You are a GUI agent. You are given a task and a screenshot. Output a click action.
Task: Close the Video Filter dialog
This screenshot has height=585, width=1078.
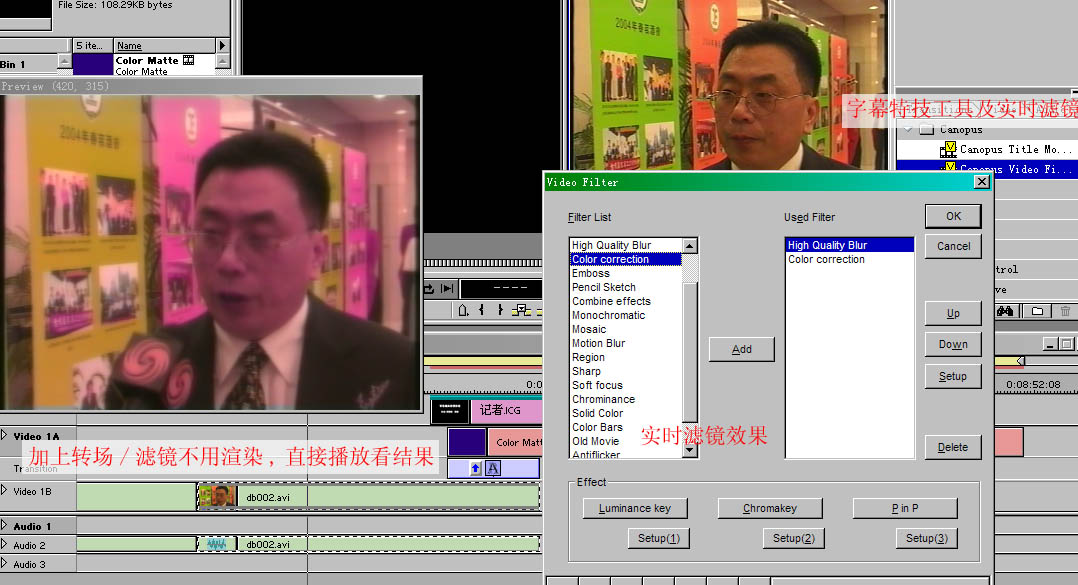pos(982,181)
